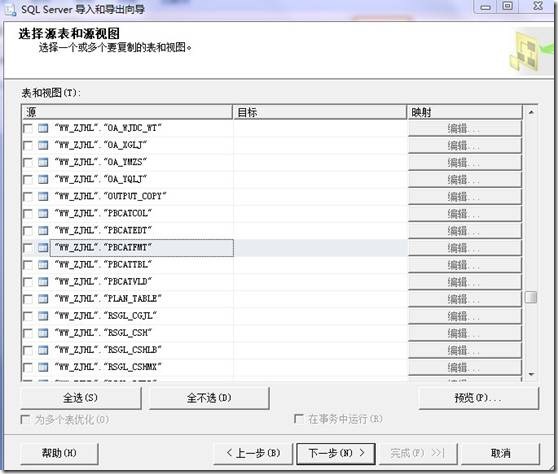
Task: Click table icon for OA_YQLJ row
Action: click(x=43, y=179)
